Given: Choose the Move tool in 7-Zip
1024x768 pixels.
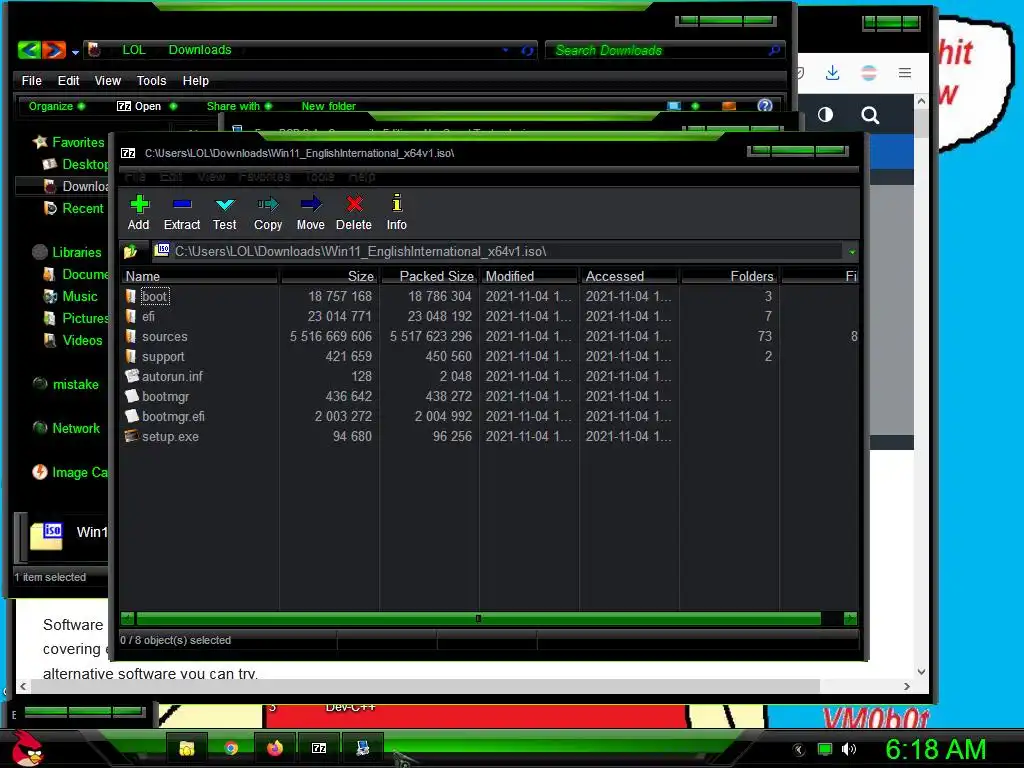Looking at the screenshot, I should [310, 213].
